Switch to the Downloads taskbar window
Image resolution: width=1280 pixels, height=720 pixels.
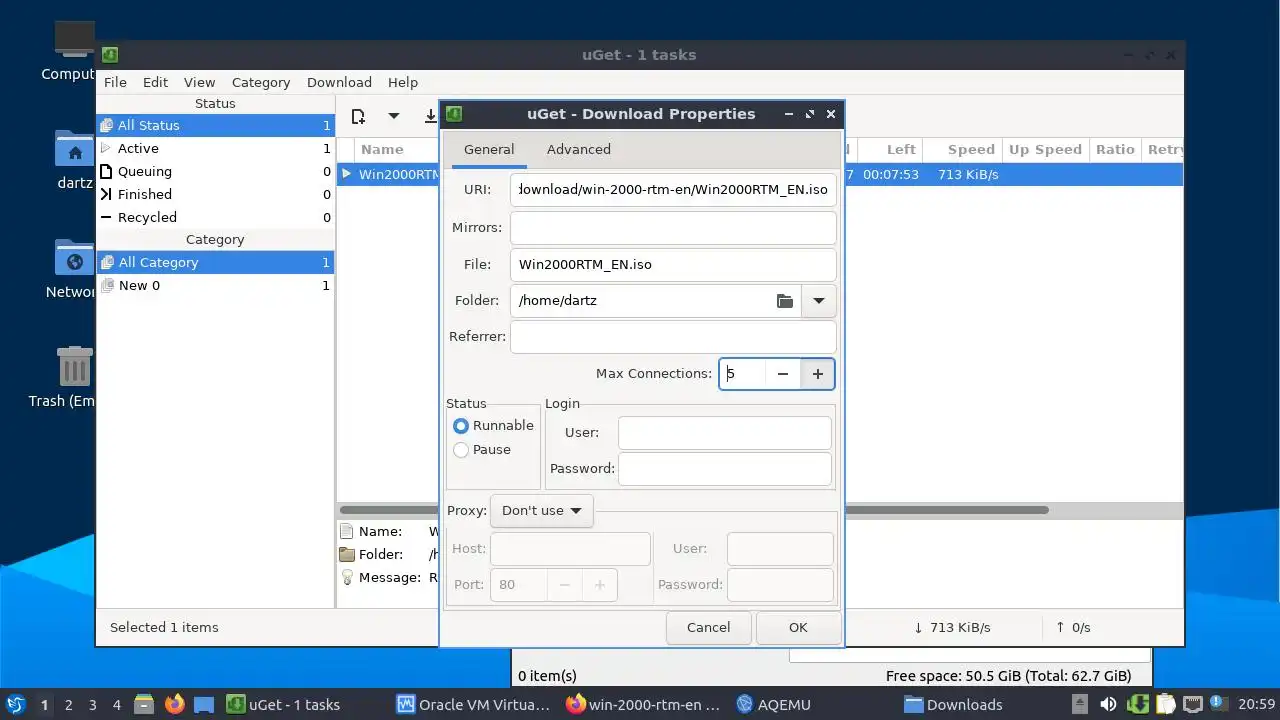click(953, 705)
